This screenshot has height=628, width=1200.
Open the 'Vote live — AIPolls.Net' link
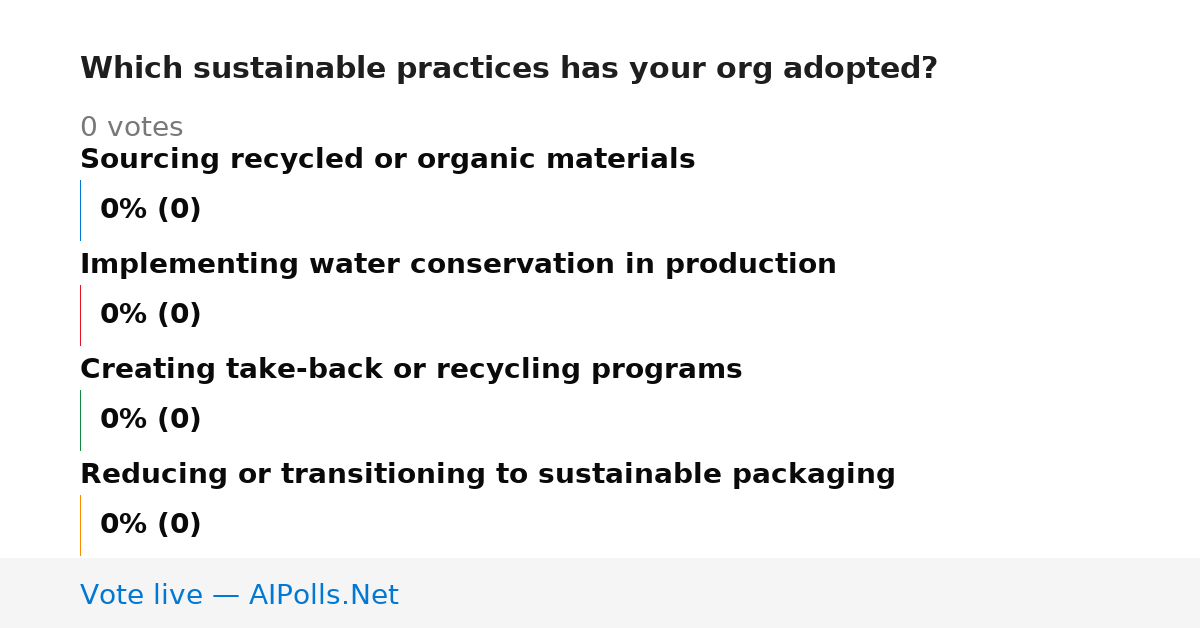coord(239,596)
